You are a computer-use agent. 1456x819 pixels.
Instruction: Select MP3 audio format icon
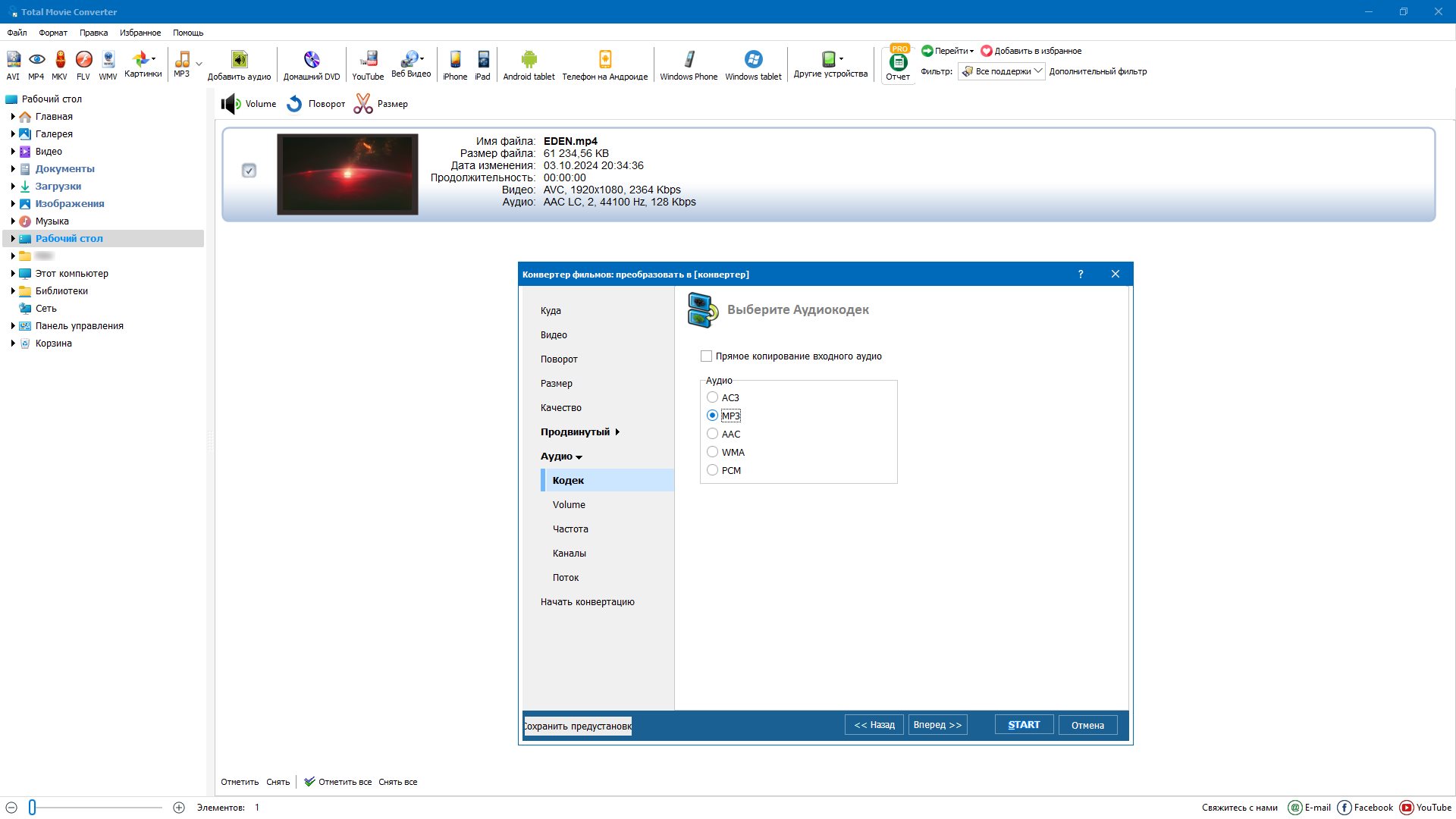coord(182,64)
